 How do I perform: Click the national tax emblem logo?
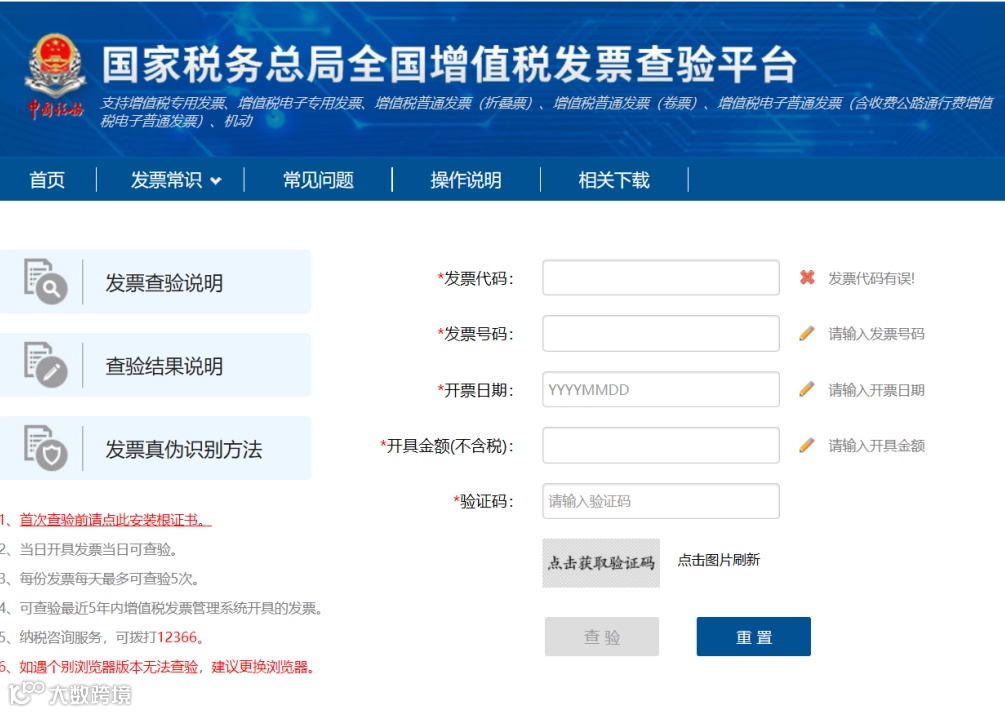(x=55, y=77)
